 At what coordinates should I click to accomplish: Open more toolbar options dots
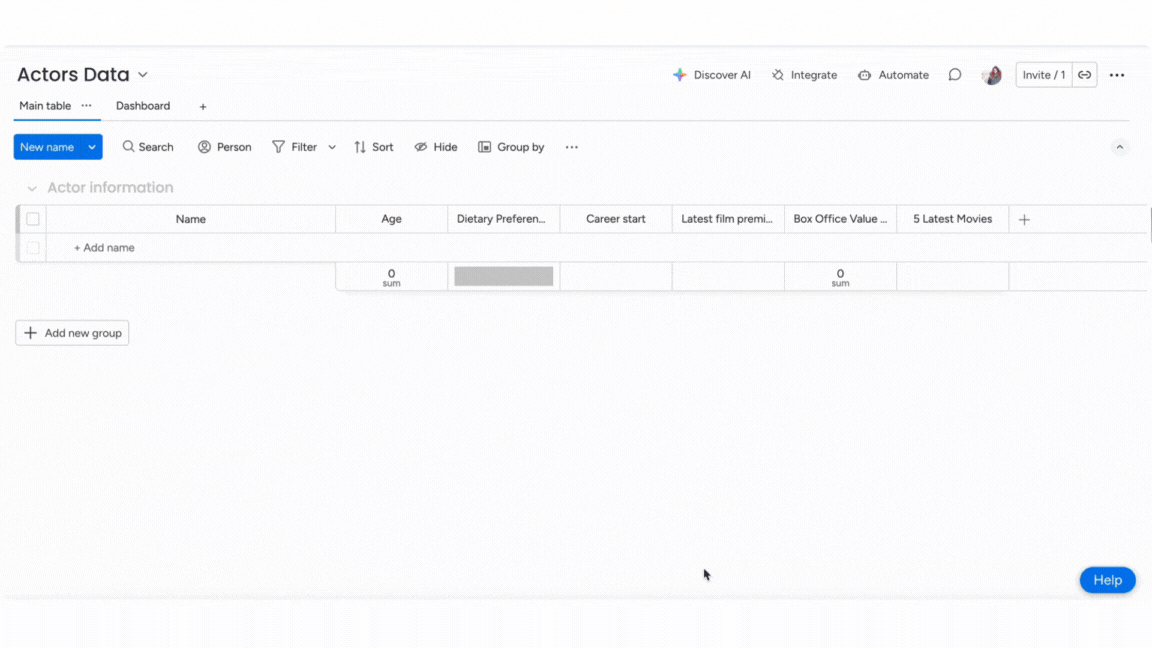tap(572, 147)
